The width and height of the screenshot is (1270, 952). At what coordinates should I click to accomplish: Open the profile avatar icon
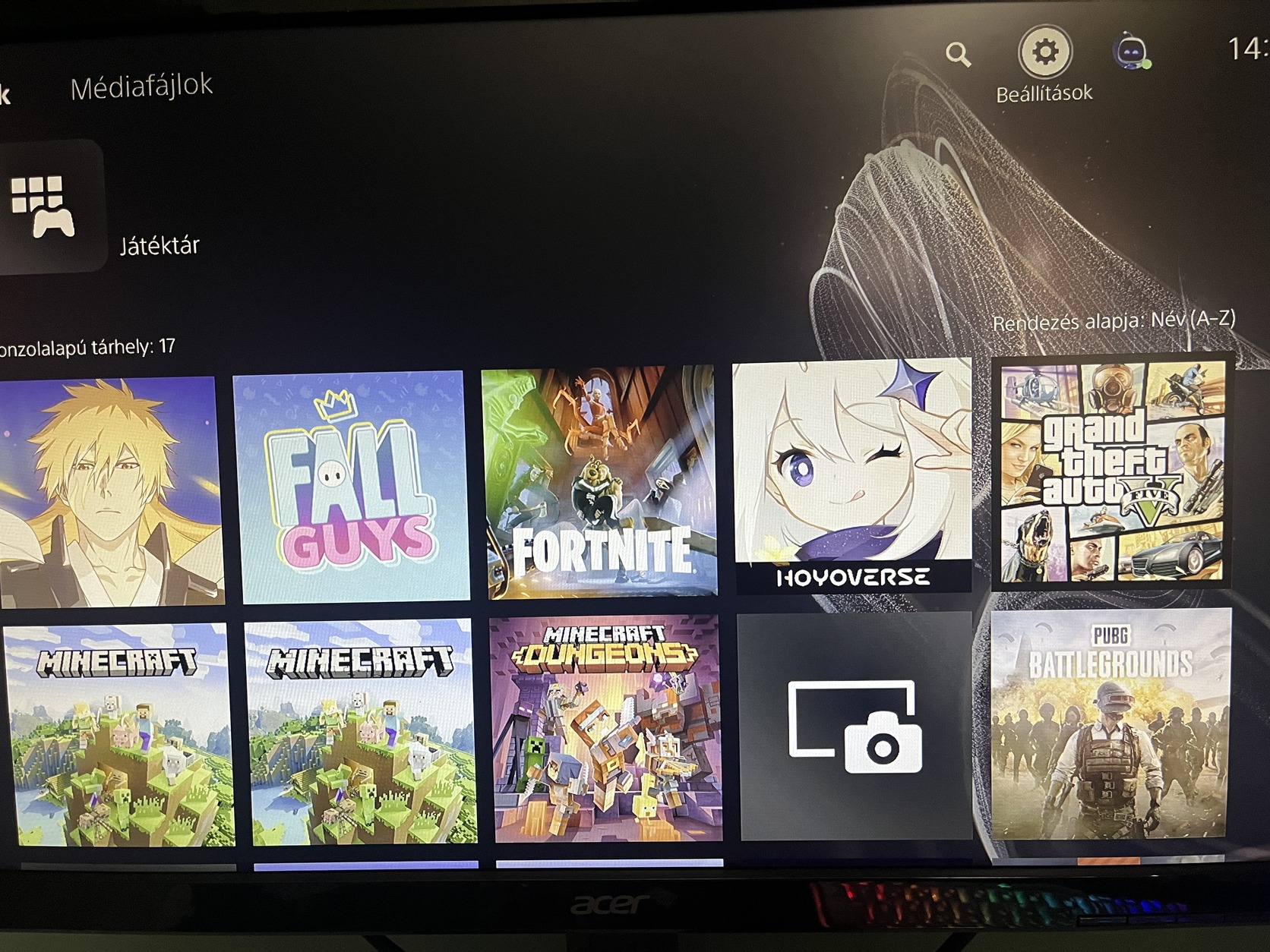coord(1132,52)
